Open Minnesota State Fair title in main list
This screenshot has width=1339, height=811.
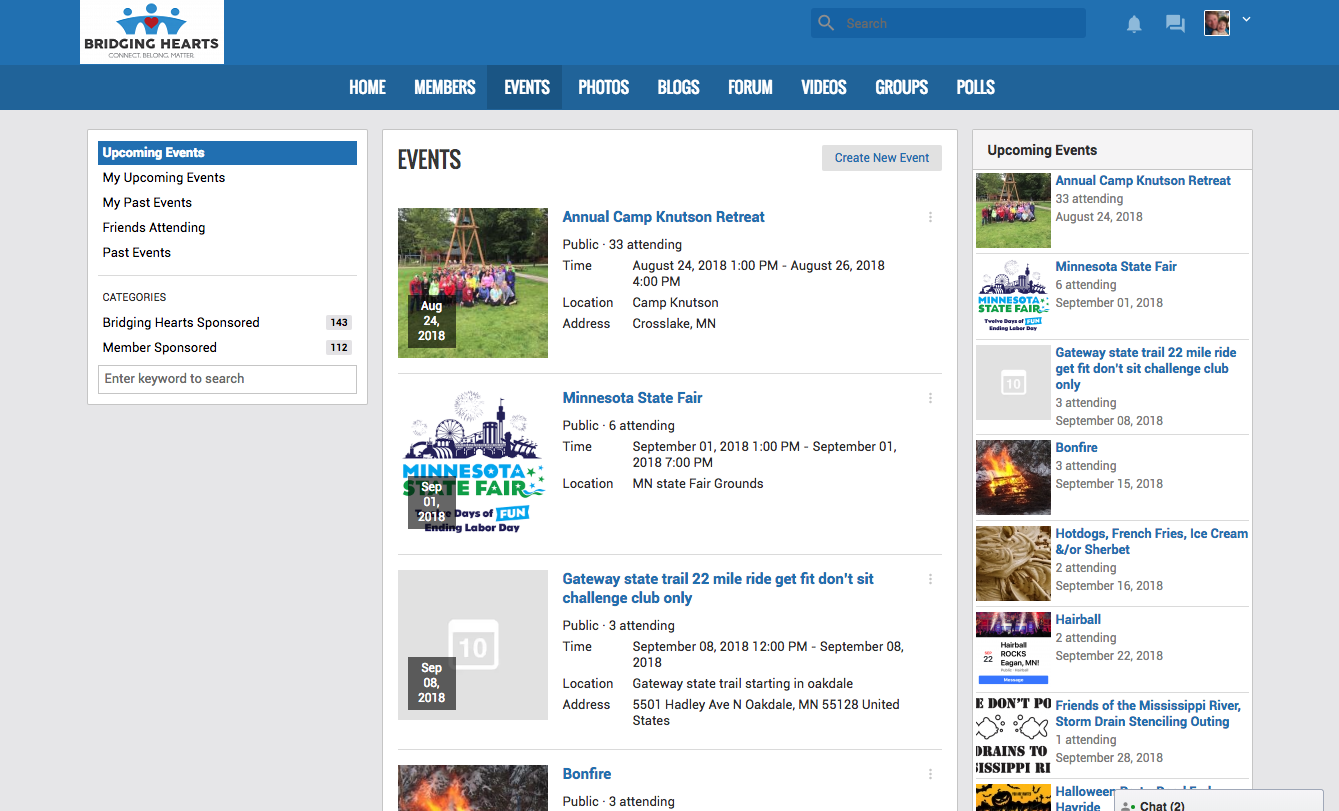[632, 398]
